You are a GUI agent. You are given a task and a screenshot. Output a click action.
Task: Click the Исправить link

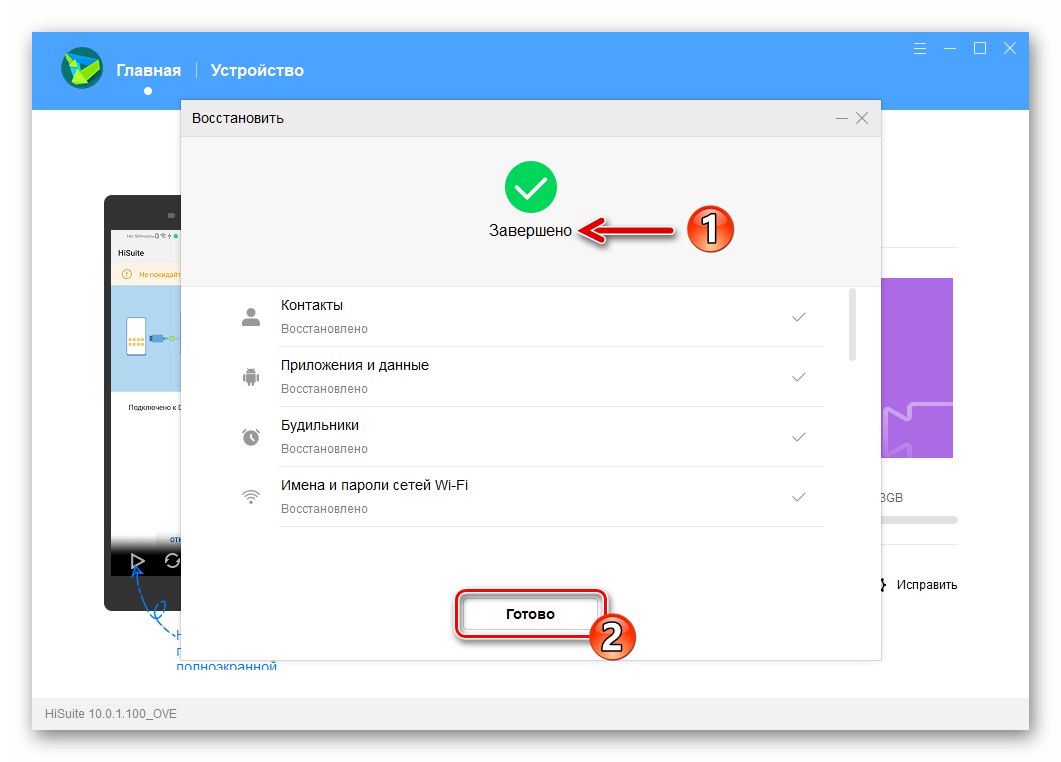(926, 585)
